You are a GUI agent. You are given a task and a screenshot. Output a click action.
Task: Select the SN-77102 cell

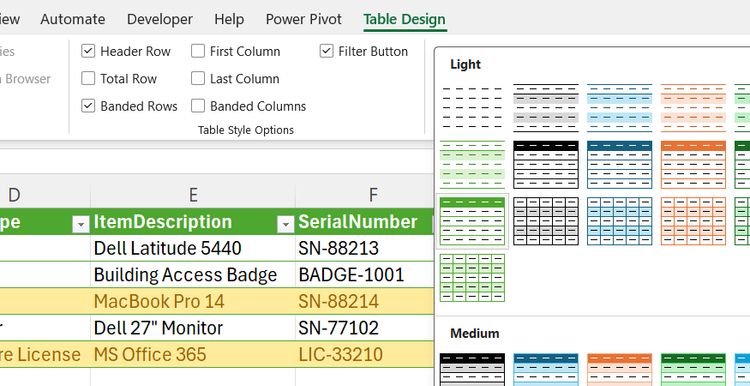pyautogui.click(x=365, y=328)
